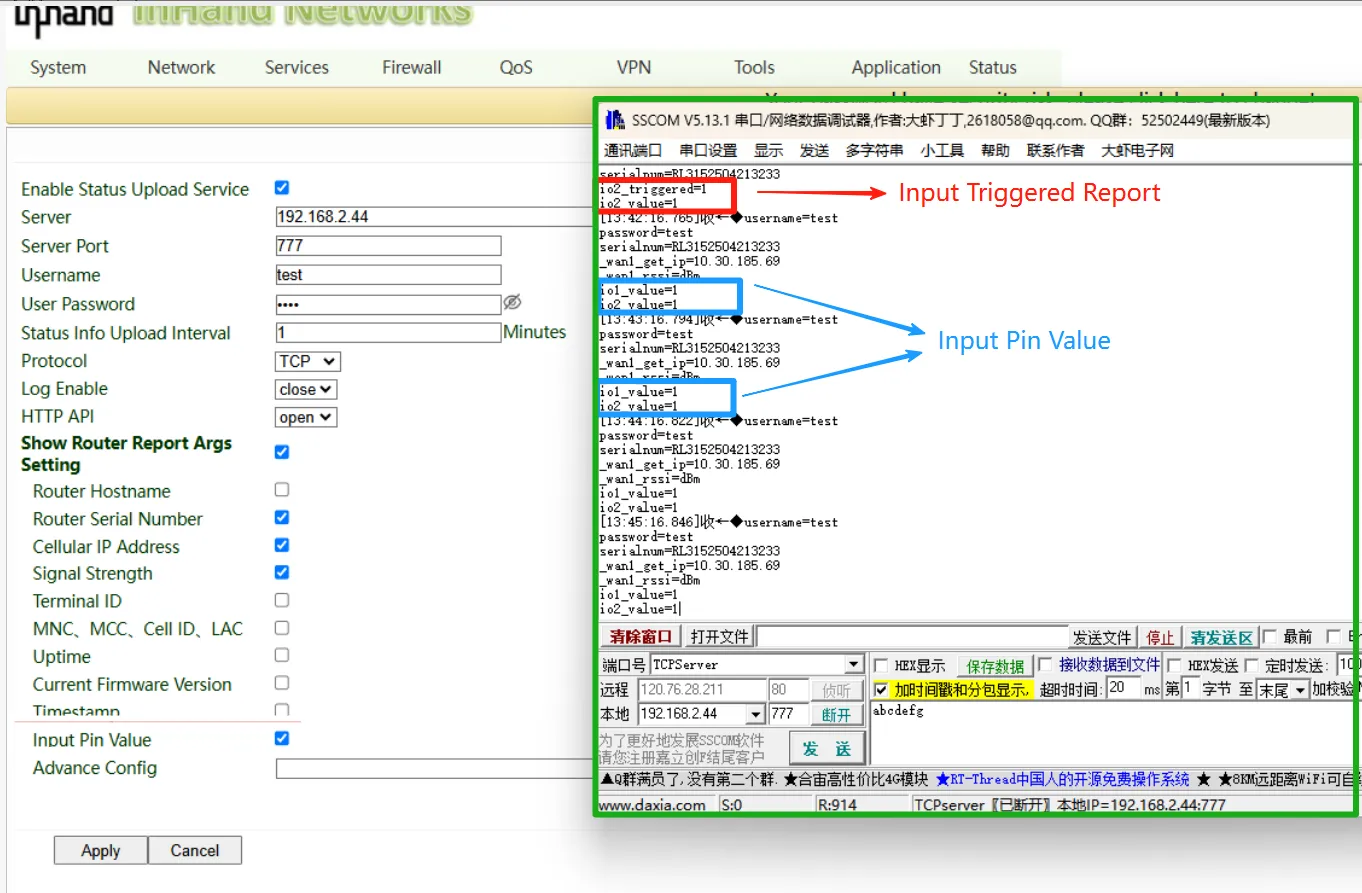Check the MNC, MCC, Cell ID, LAC box
Image resolution: width=1362 pixels, height=893 pixels.
[x=282, y=628]
